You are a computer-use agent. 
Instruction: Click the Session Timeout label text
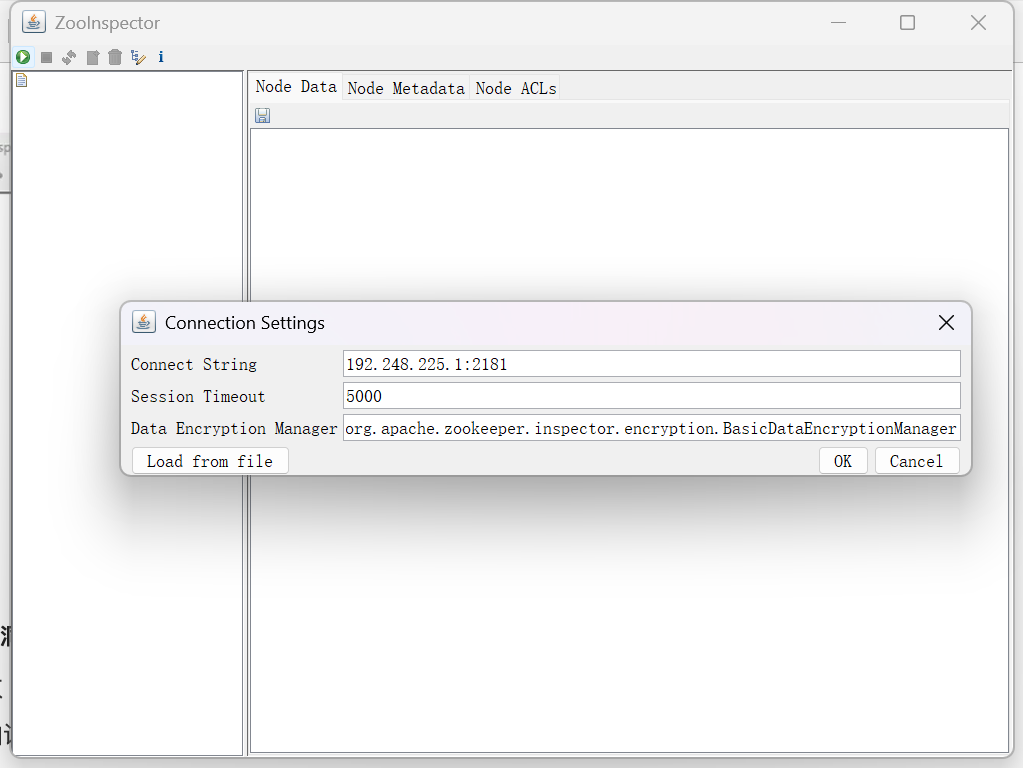[198, 396]
